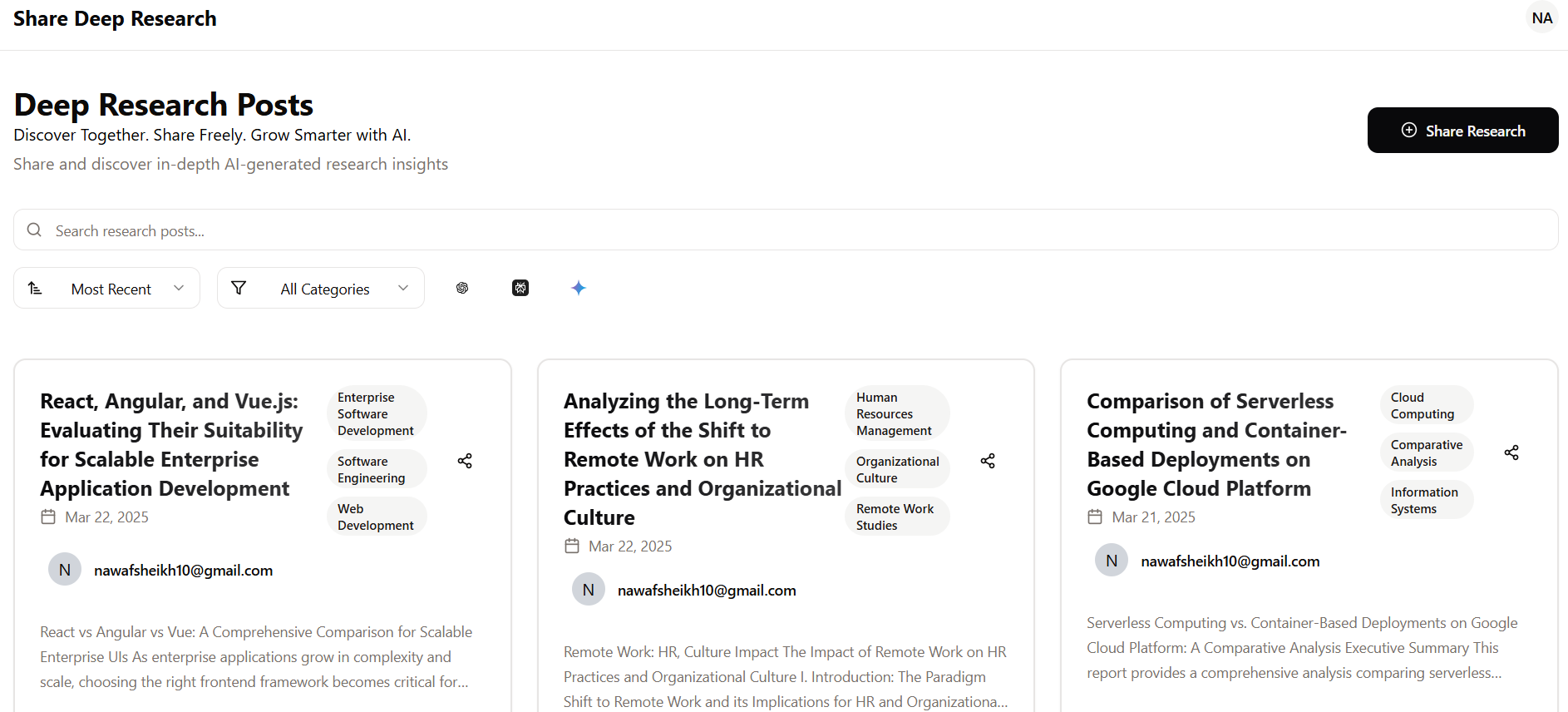This screenshot has height=712, width=1568.
Task: Click the category filter funnel icon
Action: pyautogui.click(x=239, y=288)
